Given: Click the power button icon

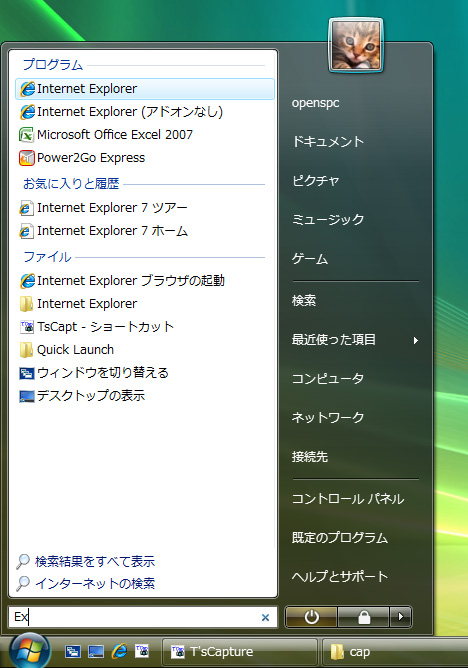Looking at the screenshot, I should (311, 617).
